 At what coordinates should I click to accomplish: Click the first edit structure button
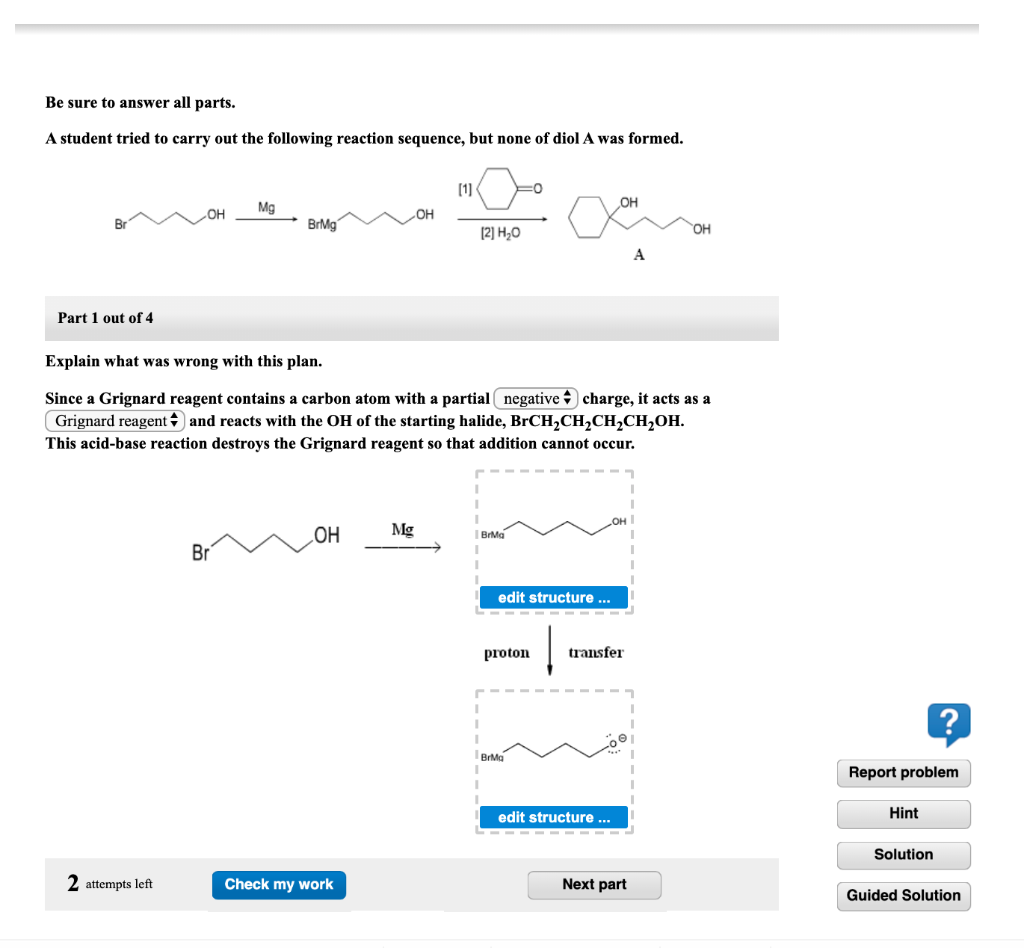click(x=553, y=597)
